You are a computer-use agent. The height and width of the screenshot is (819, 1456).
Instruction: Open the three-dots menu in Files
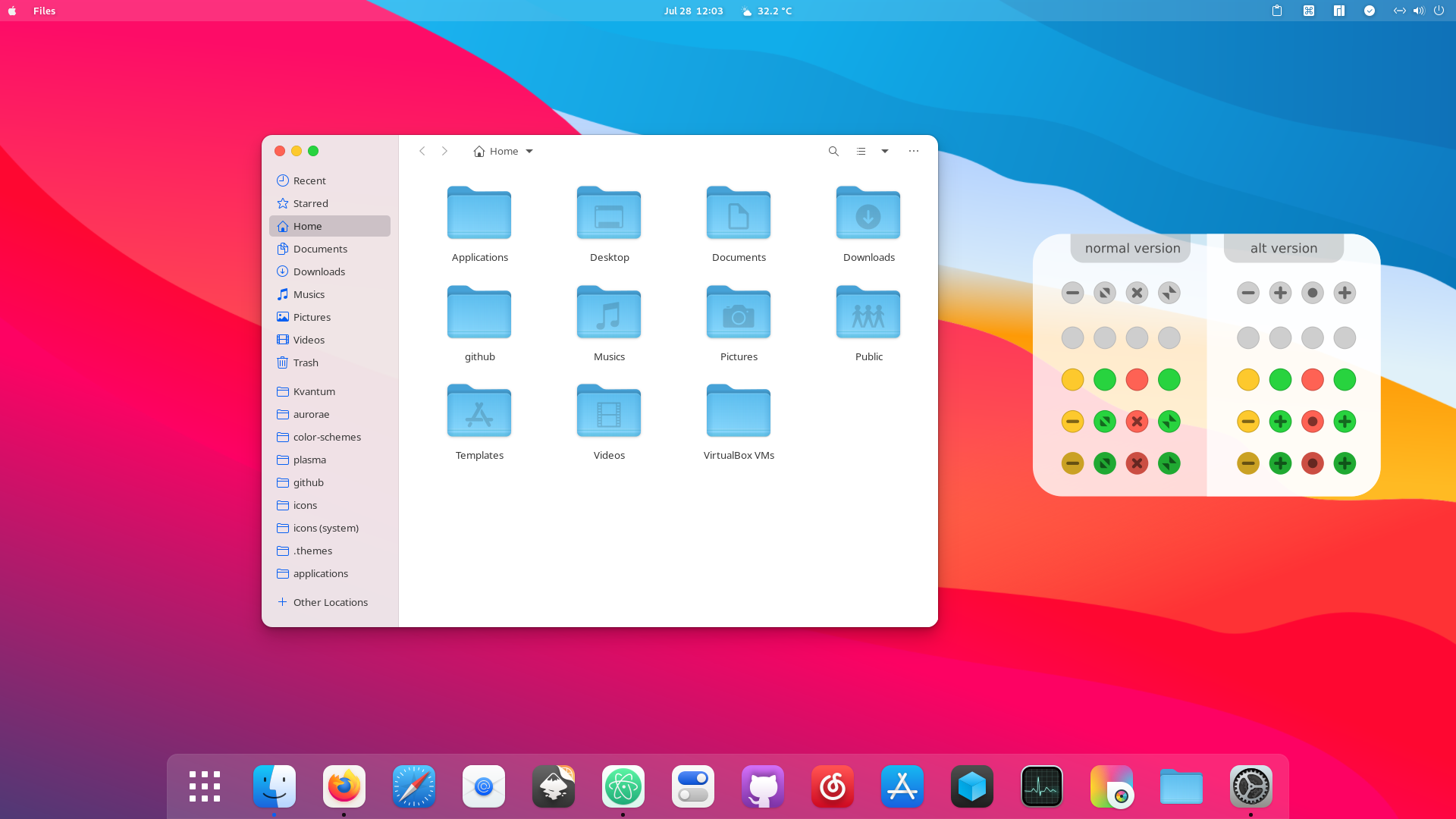tap(913, 151)
